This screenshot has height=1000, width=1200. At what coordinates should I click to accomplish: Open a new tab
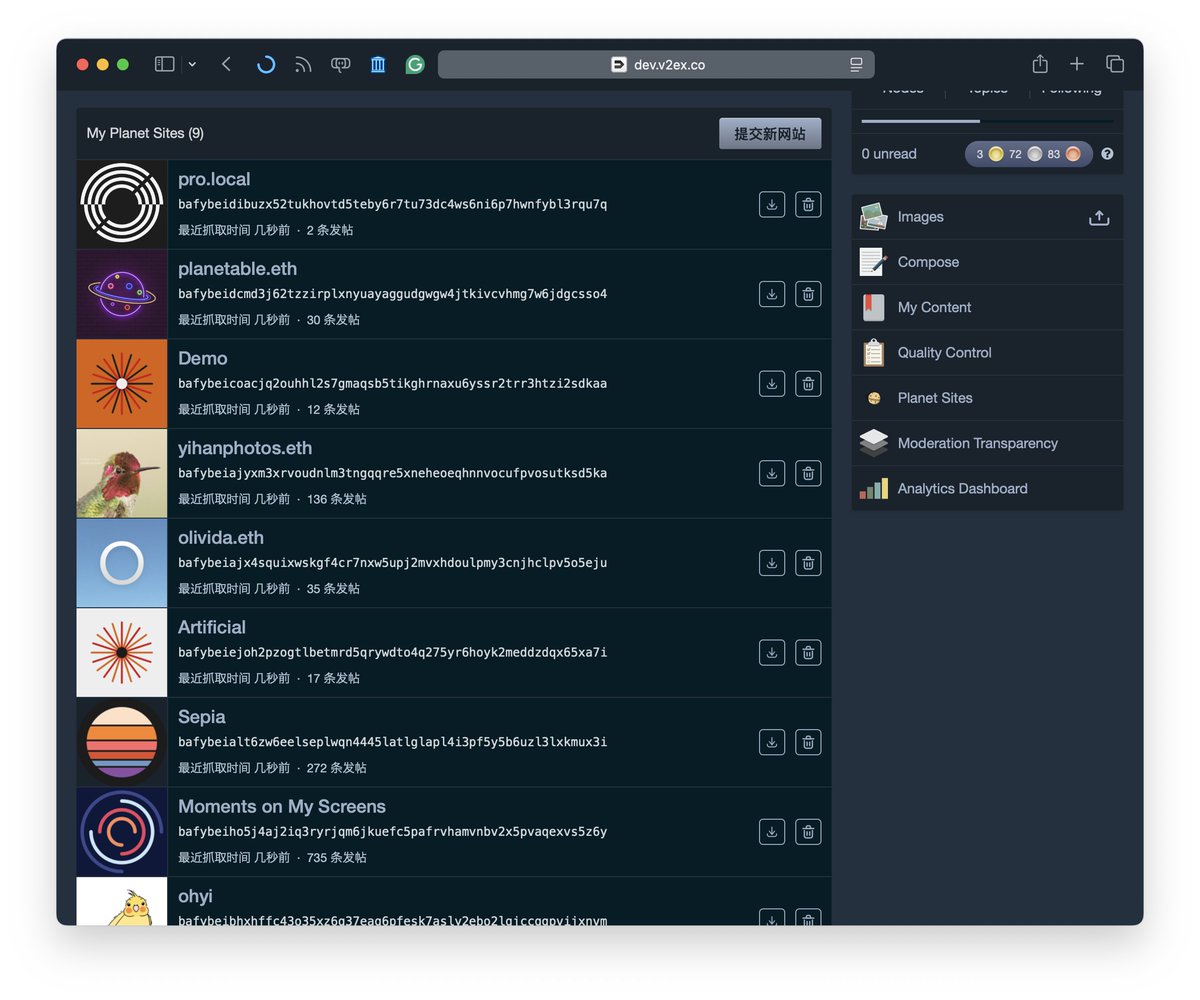pos(1076,64)
